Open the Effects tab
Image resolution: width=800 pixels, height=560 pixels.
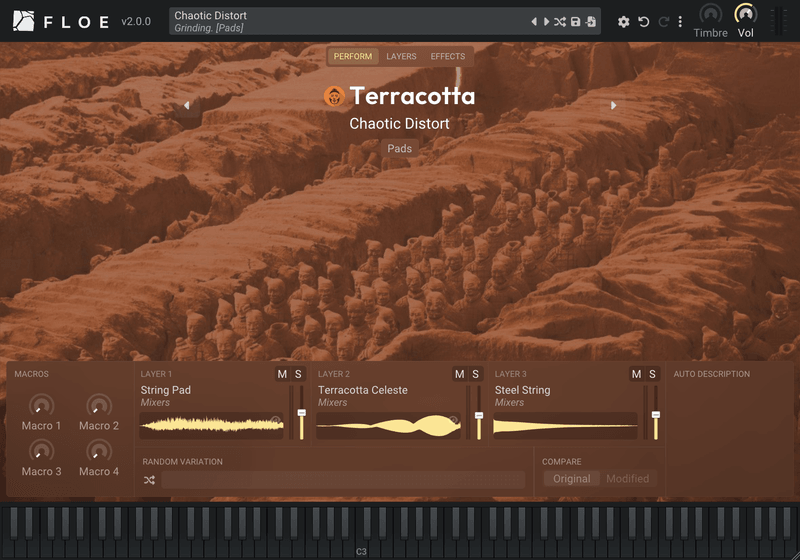click(447, 56)
